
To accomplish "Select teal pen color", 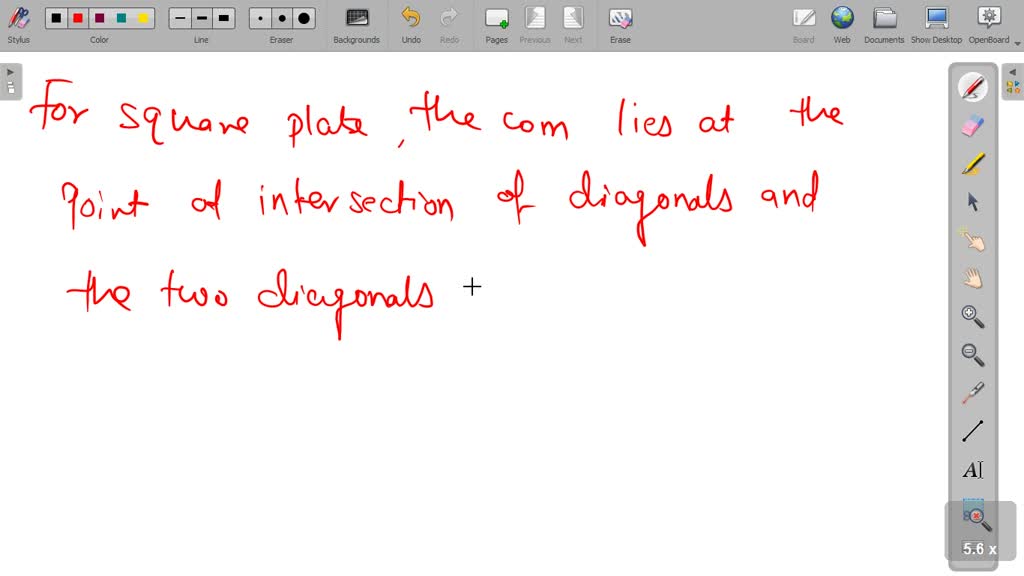I will click(x=121, y=18).
